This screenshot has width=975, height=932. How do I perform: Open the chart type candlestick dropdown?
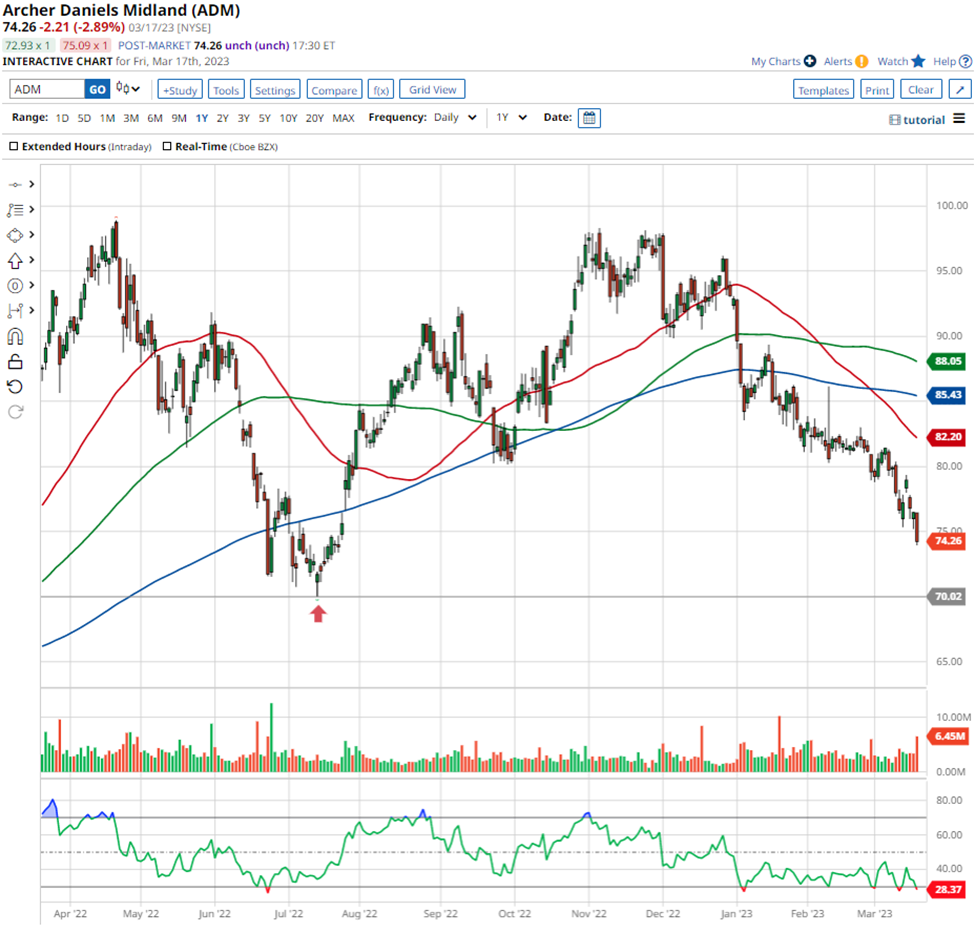(128, 89)
